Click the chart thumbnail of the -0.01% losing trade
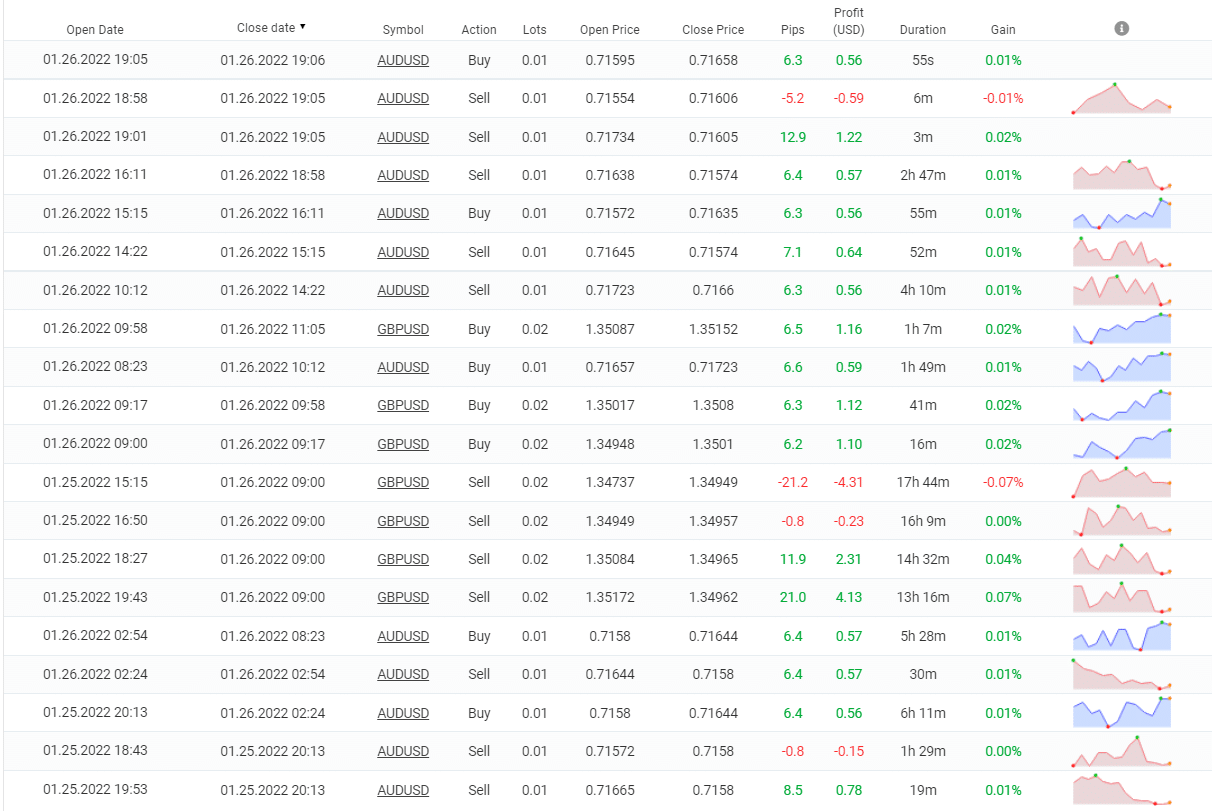1212x811 pixels. [x=1122, y=98]
